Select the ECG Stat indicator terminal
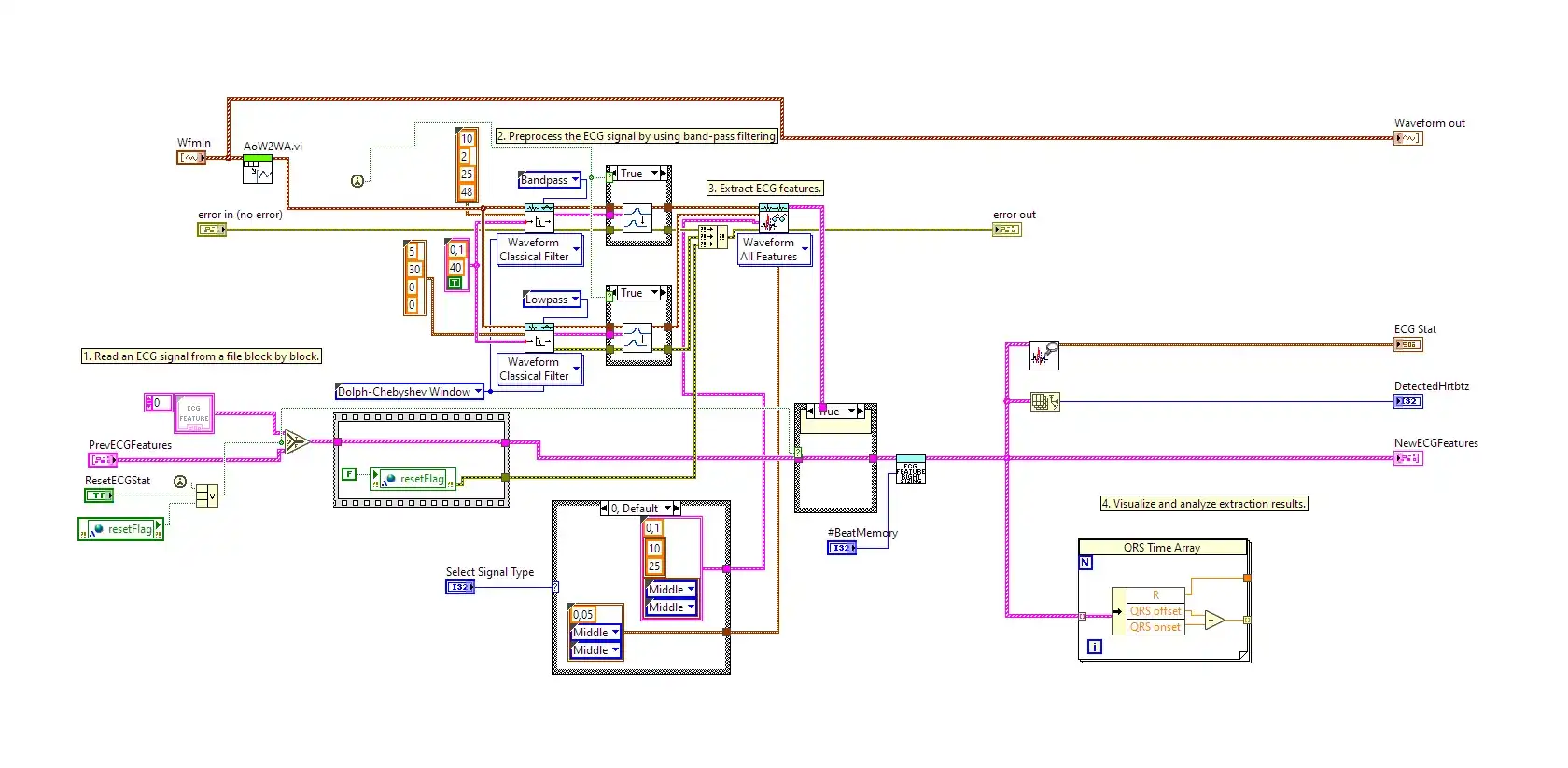This screenshot has height=768, width=1568. 1407,344
